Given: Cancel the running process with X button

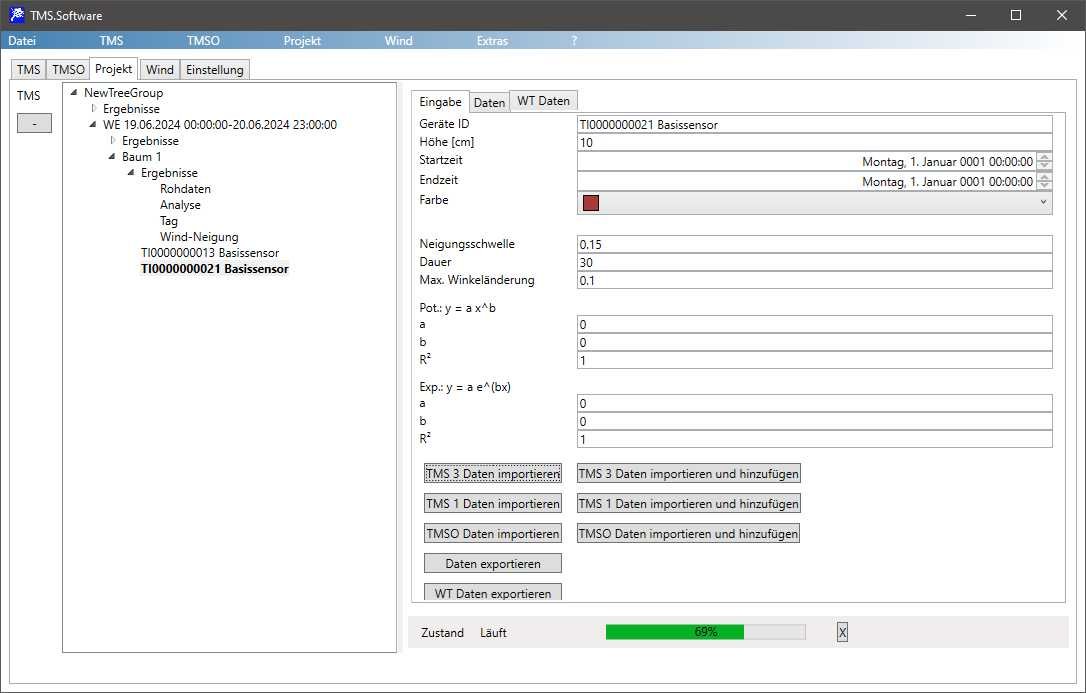Looking at the screenshot, I should 842,632.
